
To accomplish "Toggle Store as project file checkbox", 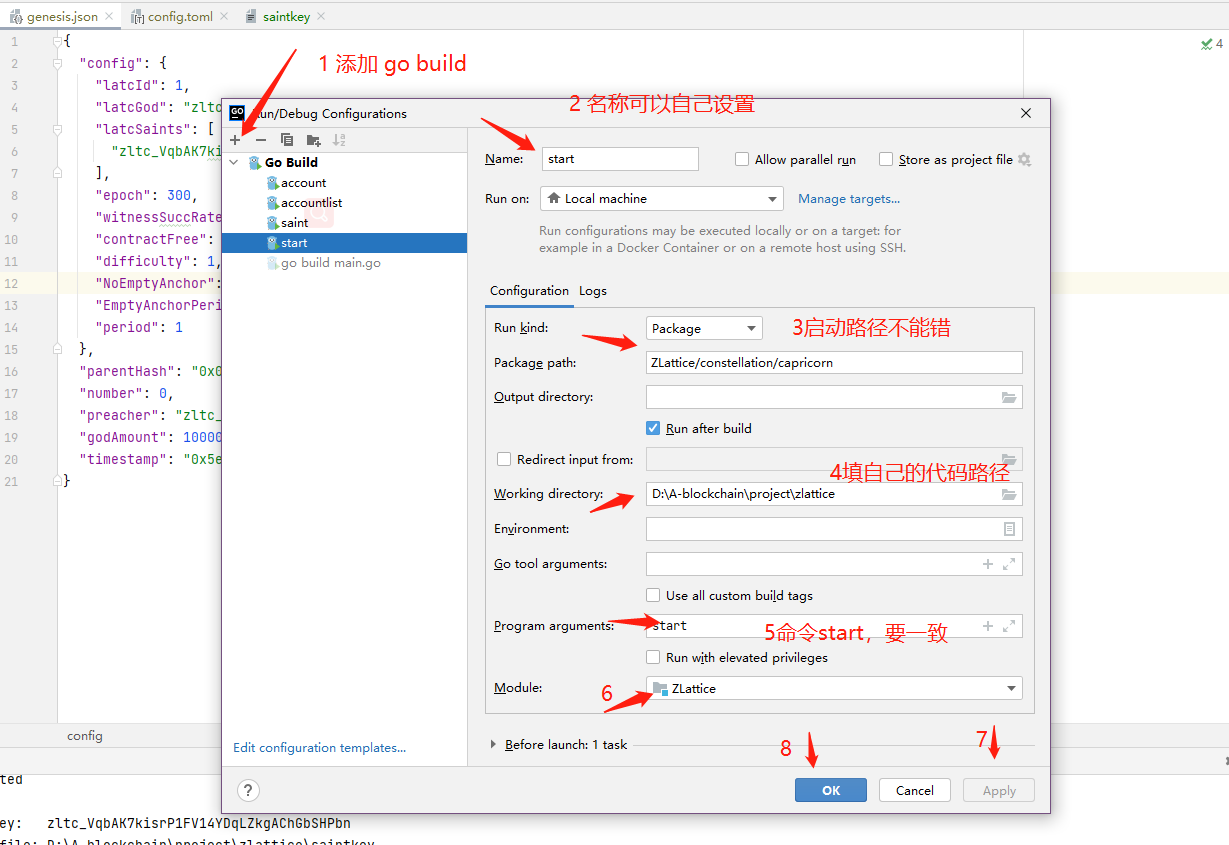I will [886, 159].
